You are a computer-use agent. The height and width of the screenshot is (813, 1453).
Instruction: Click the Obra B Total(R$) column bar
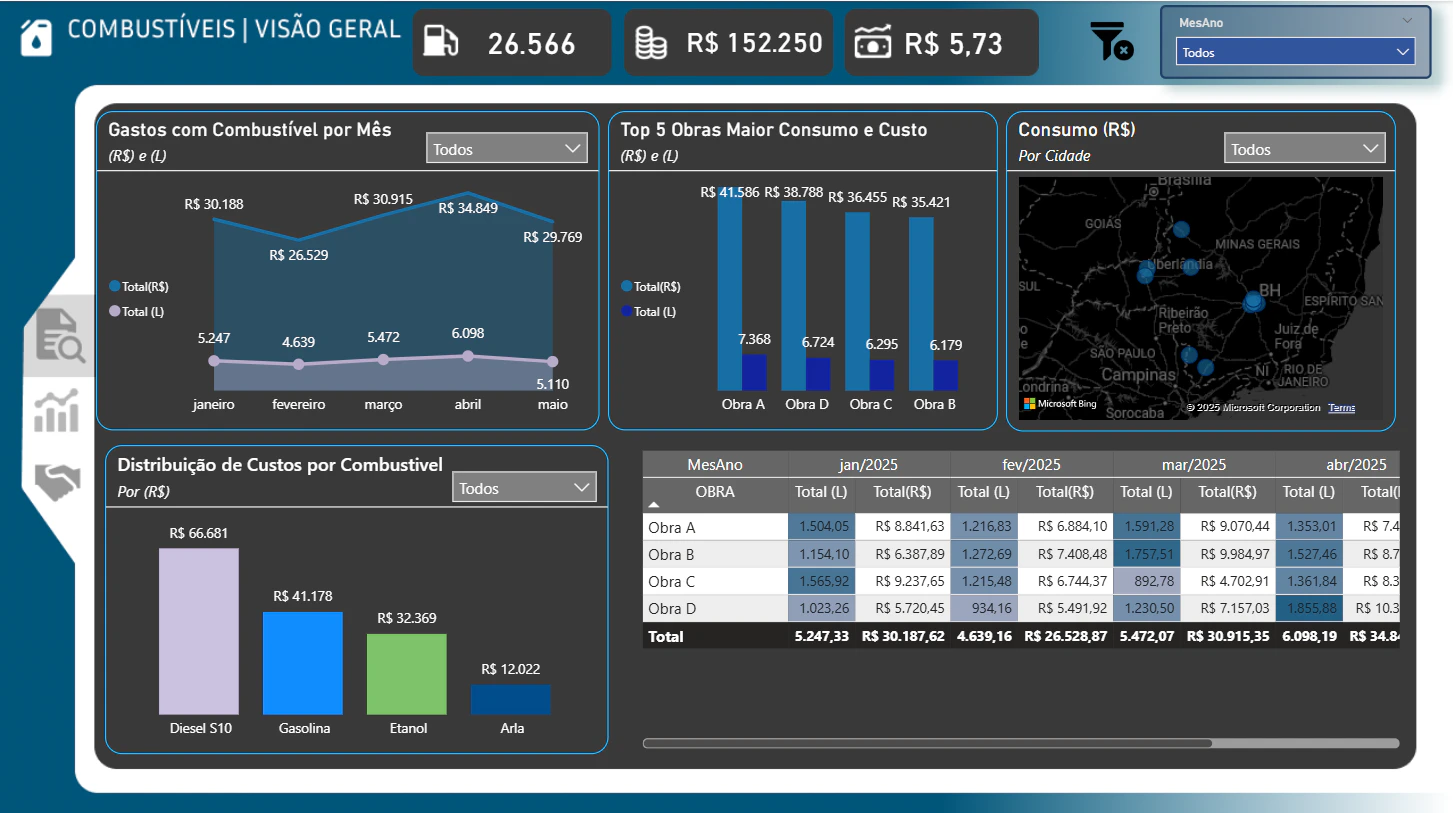pyautogui.click(x=921, y=303)
